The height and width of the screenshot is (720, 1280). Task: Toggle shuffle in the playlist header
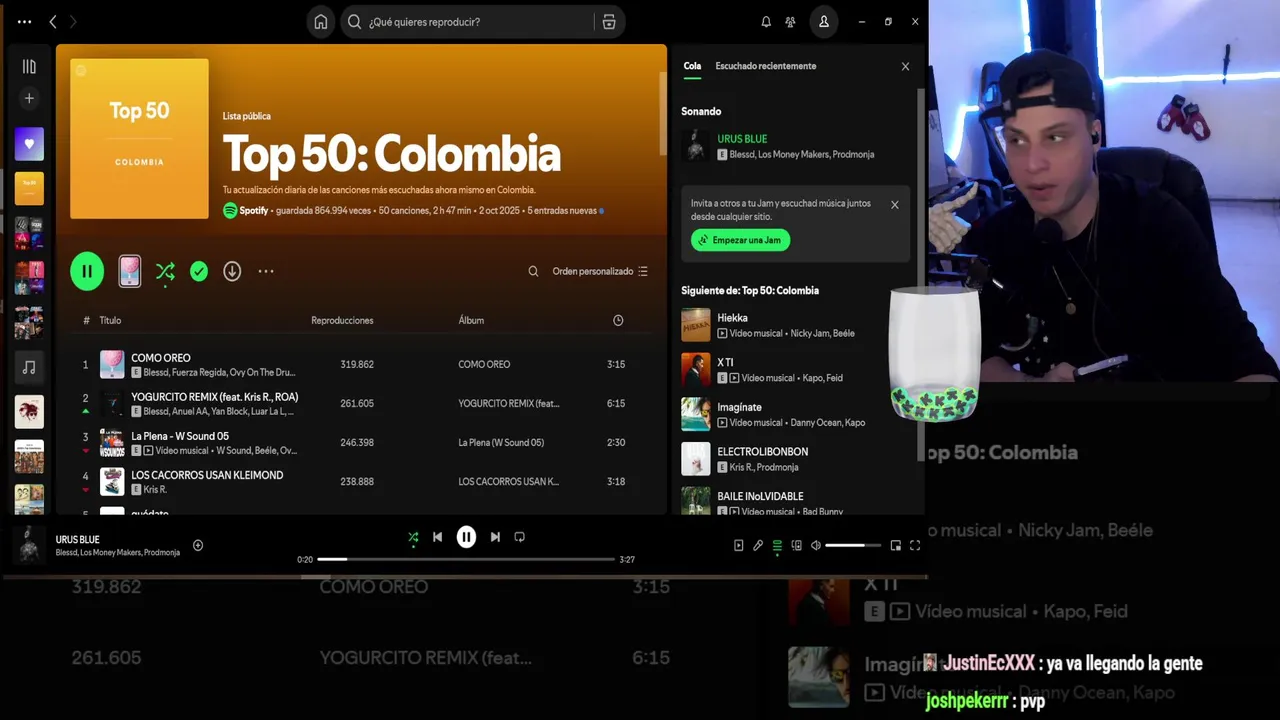pos(165,271)
